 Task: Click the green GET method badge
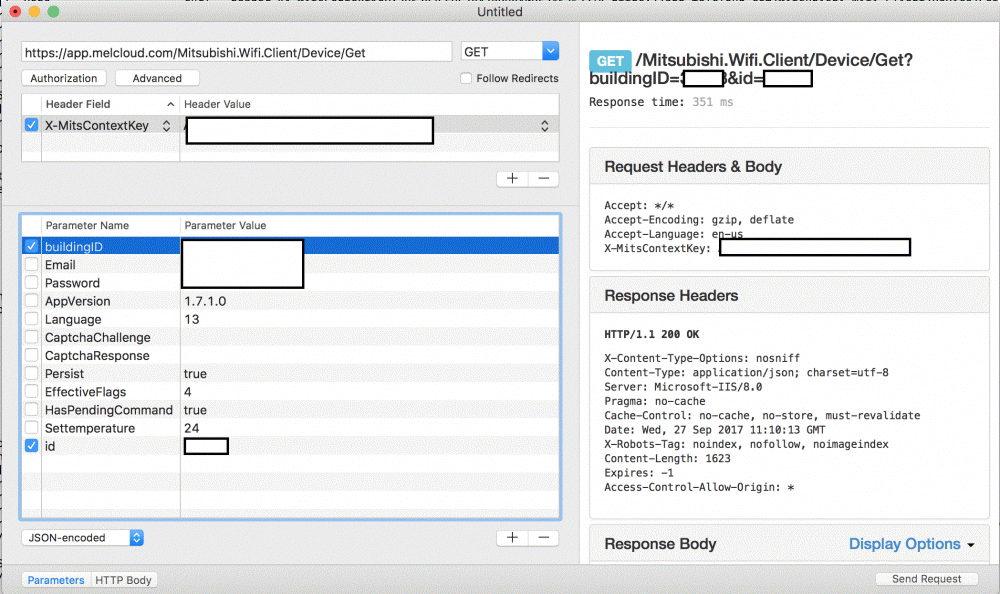[x=609, y=61]
